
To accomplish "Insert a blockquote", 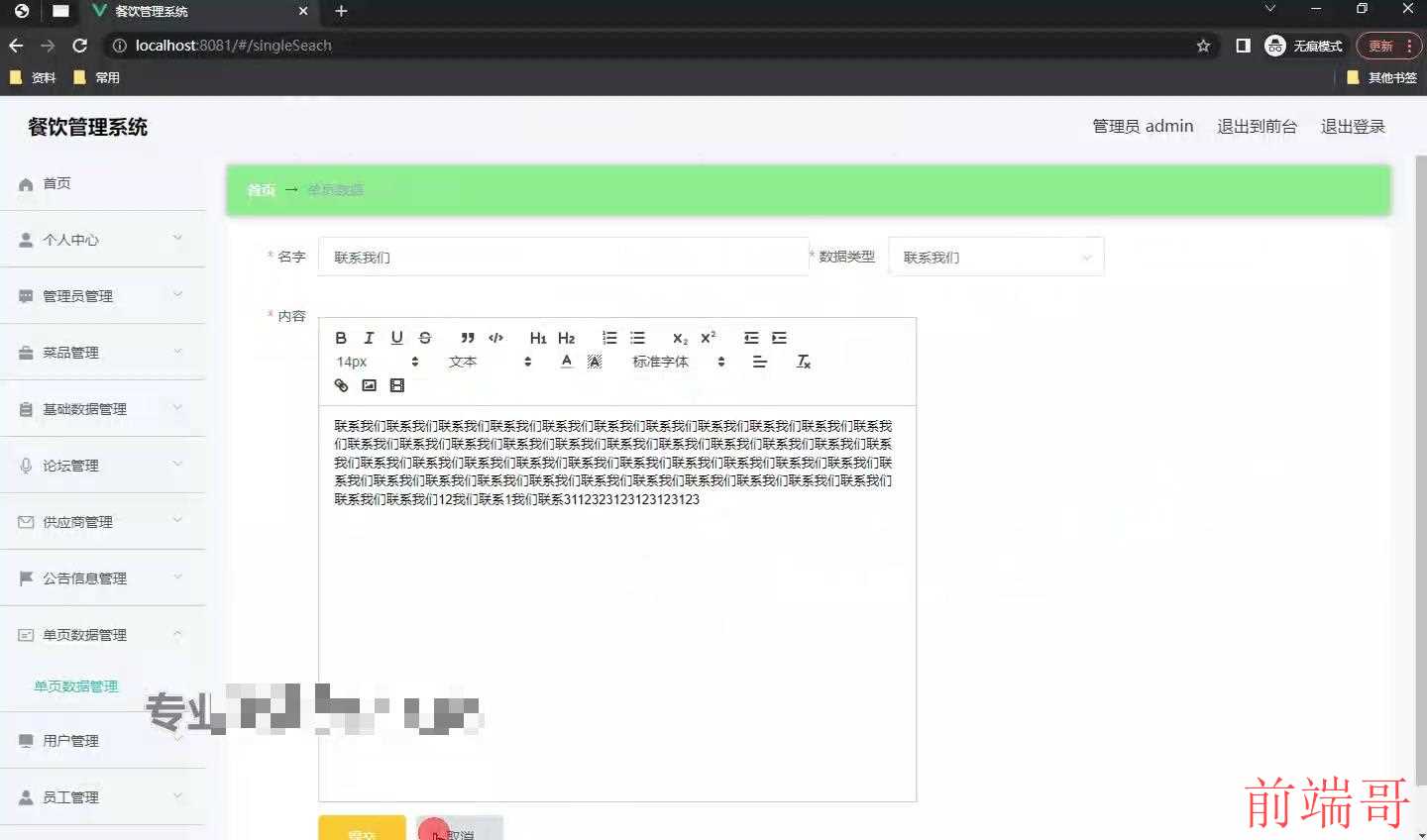I will click(x=468, y=338).
